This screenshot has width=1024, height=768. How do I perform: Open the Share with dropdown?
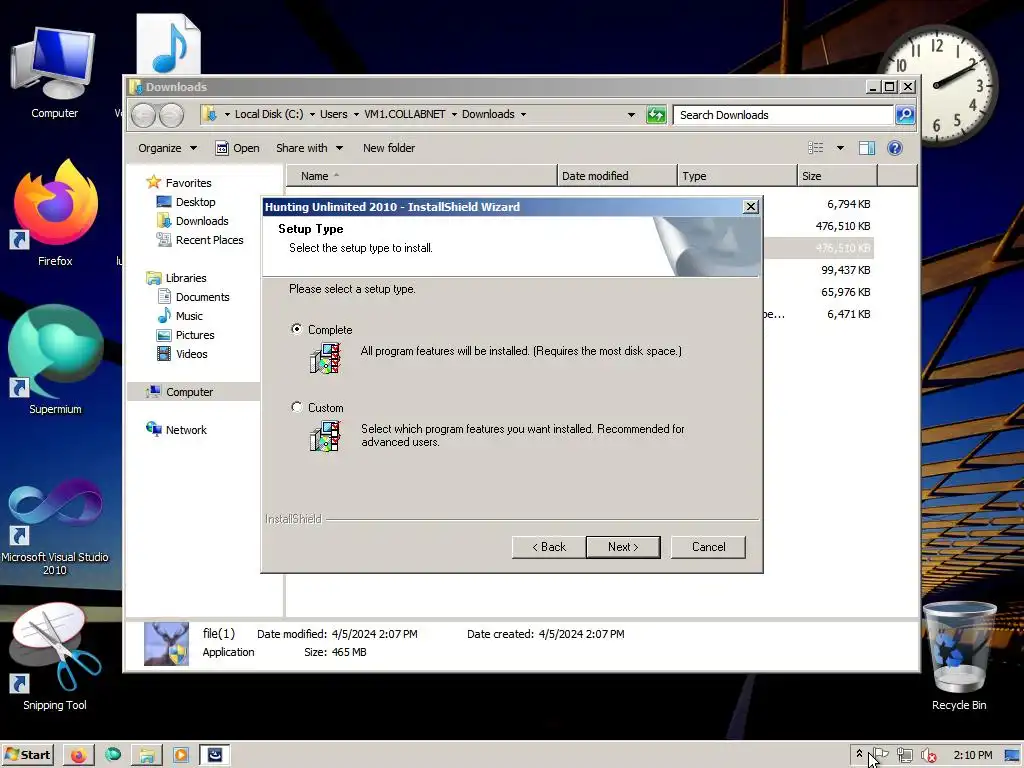[x=309, y=148]
